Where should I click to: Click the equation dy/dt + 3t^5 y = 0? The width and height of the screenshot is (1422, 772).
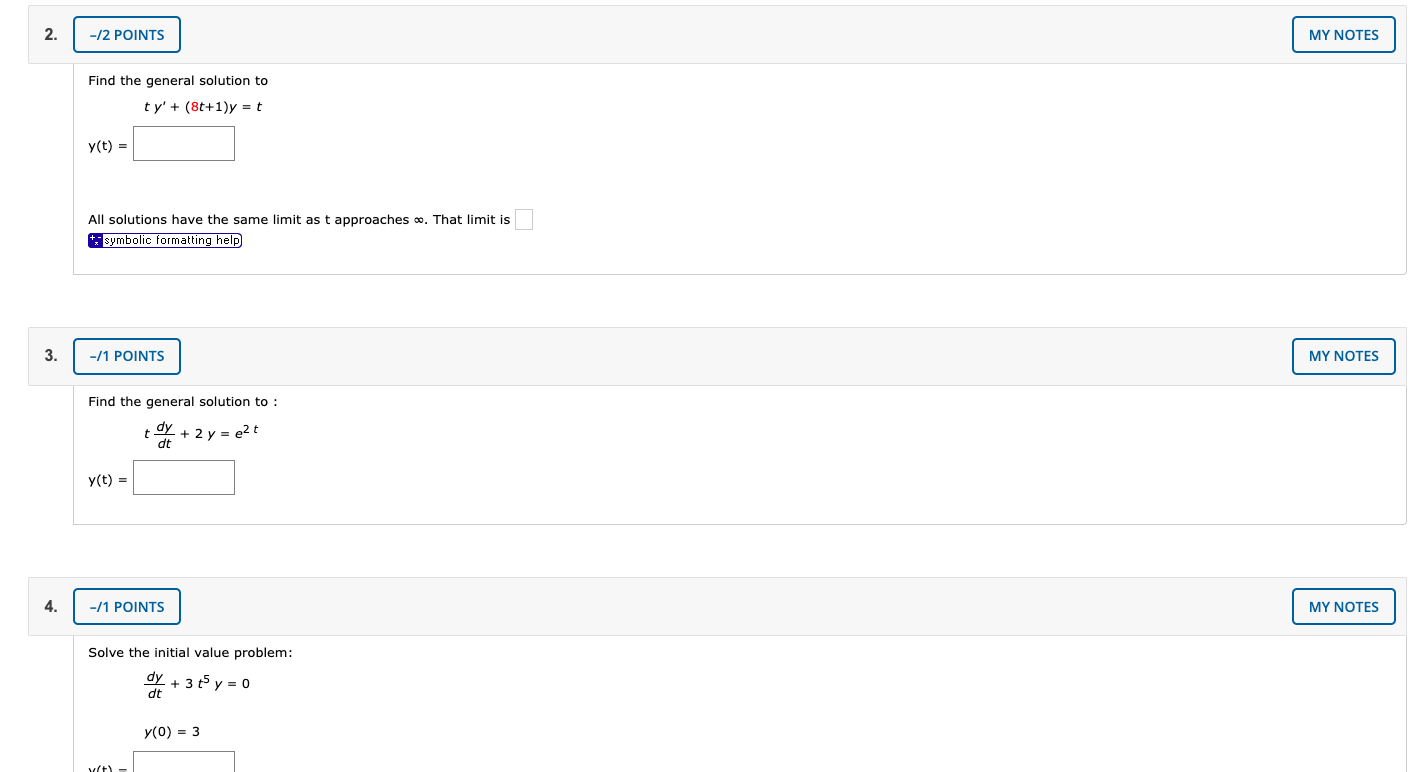pos(197,685)
